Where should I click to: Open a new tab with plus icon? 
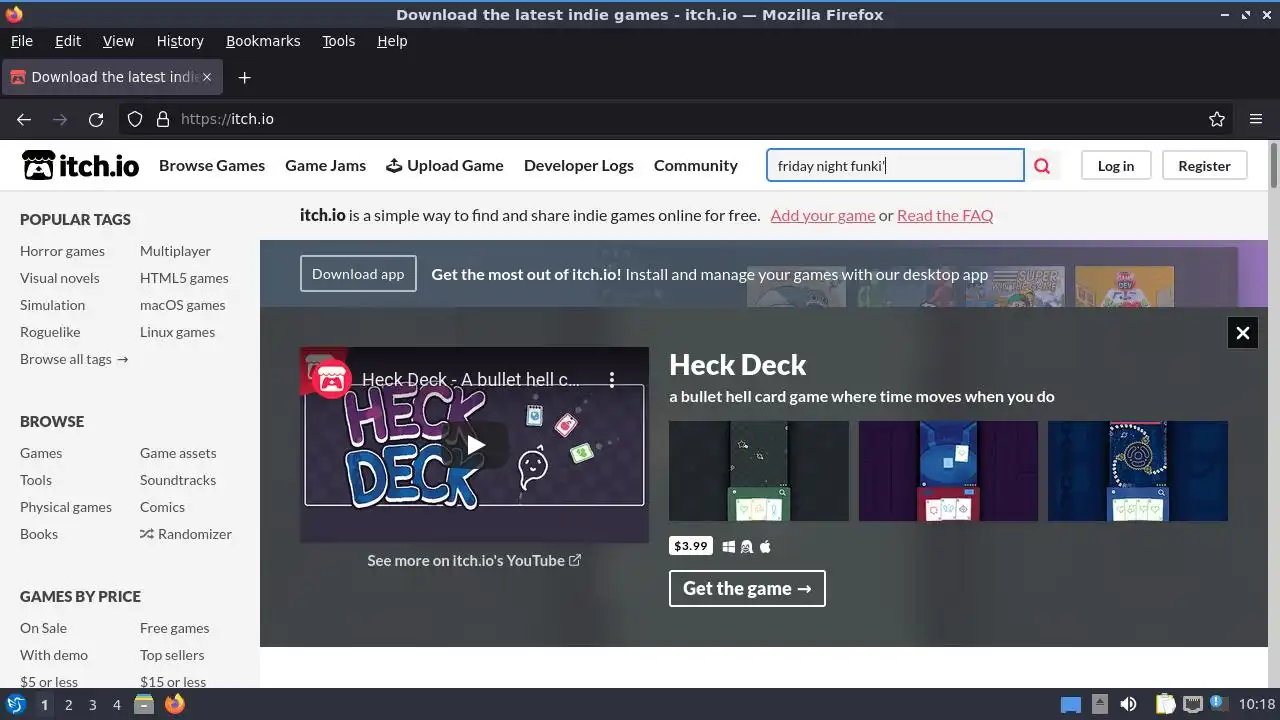[x=244, y=77]
